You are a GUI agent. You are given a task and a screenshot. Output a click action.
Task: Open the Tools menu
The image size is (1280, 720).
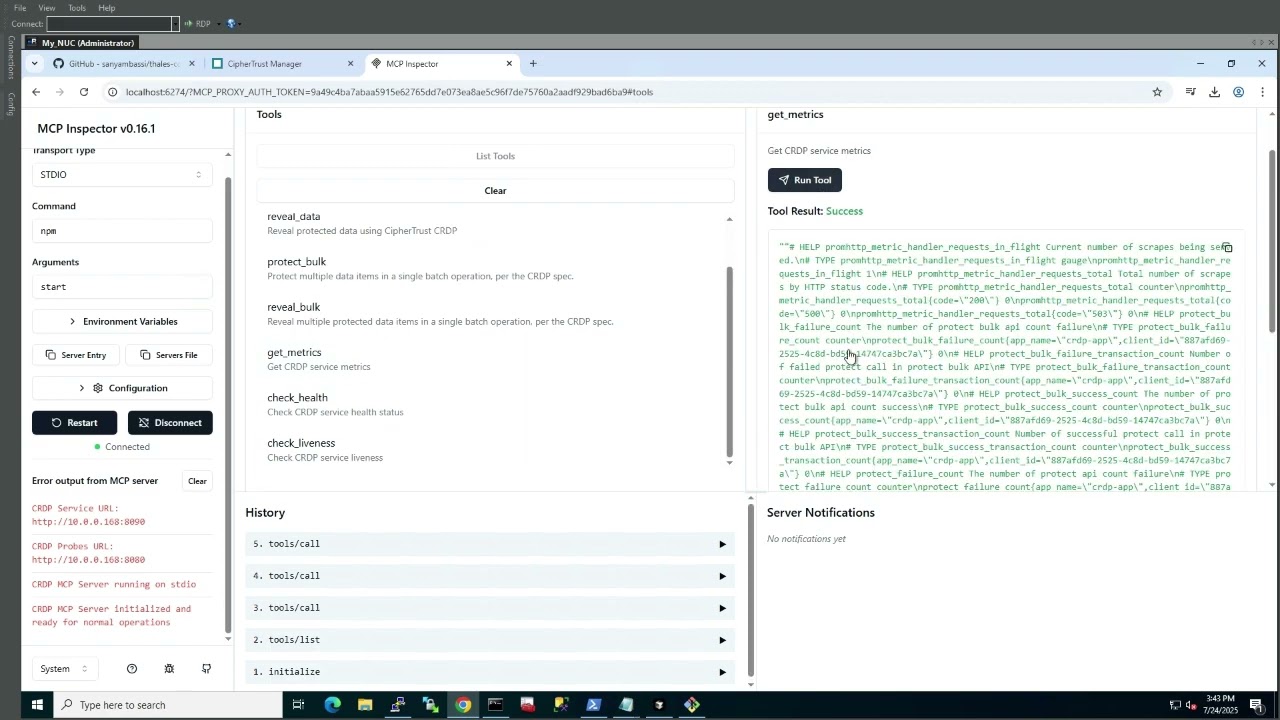coord(77,8)
